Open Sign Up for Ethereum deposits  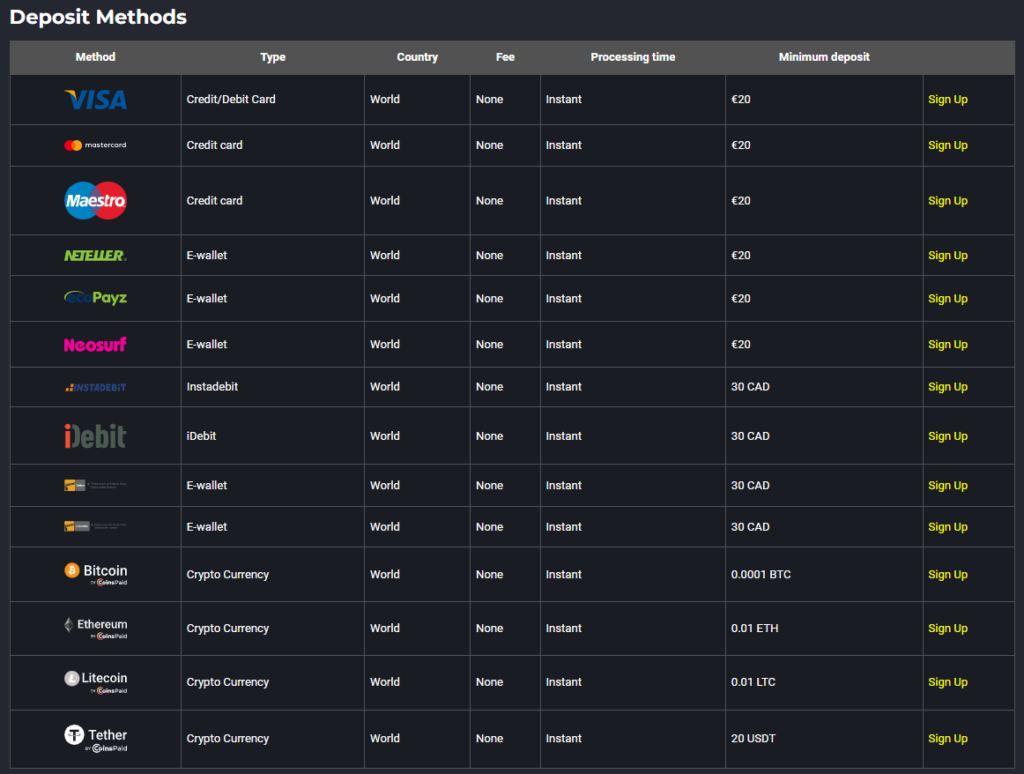tap(948, 628)
